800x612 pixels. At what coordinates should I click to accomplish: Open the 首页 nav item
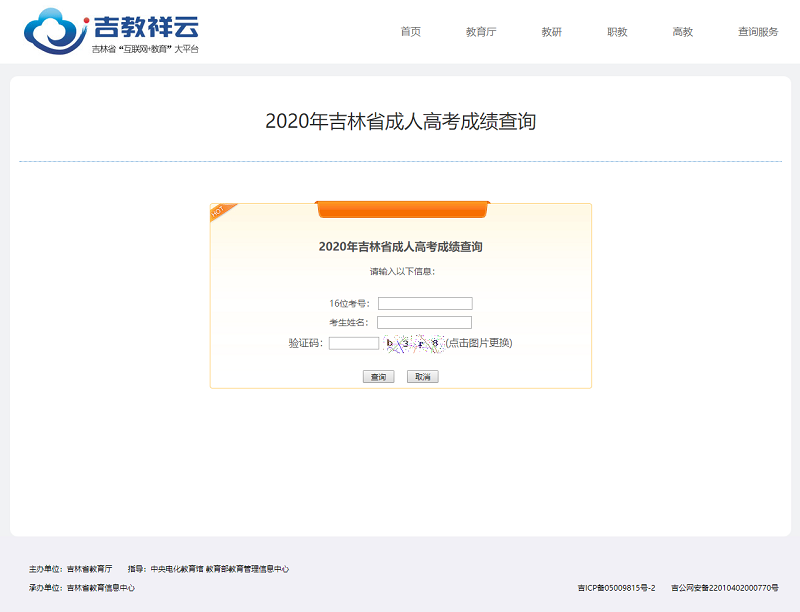point(411,32)
